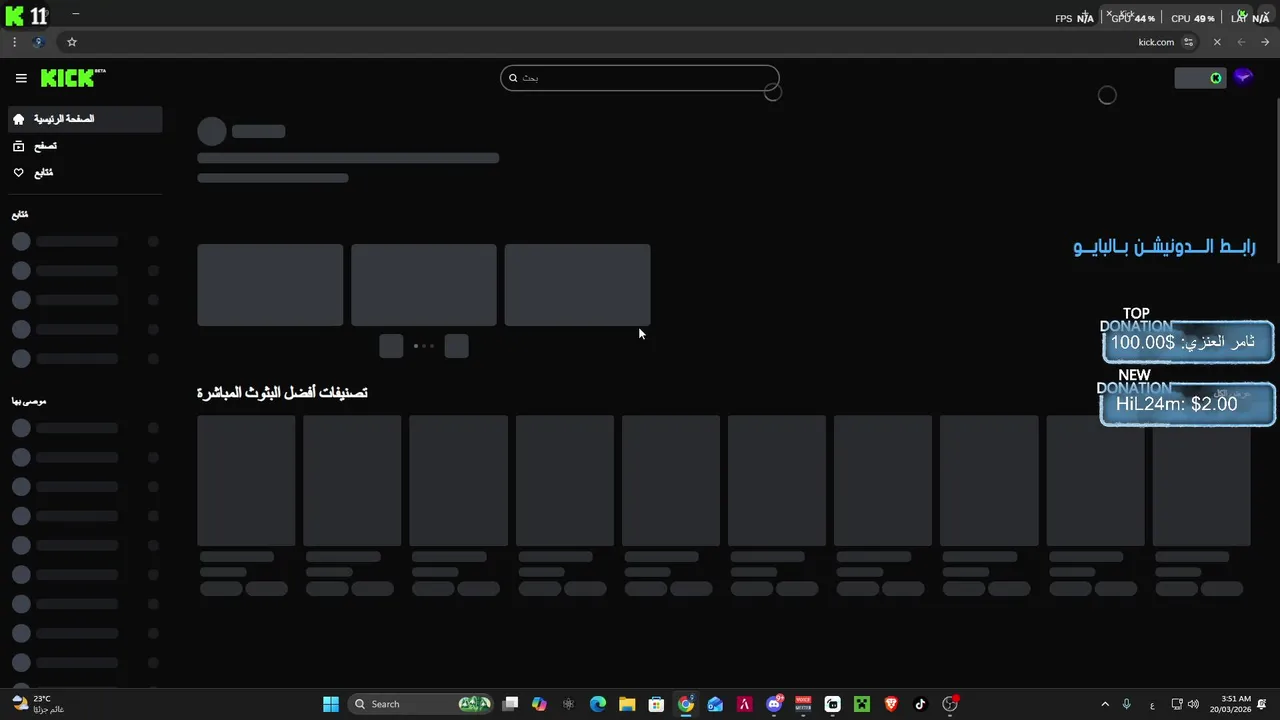Click the تصنيفات أفضل البثوث المباشرة heading
This screenshot has width=1280, height=720.
click(x=282, y=393)
